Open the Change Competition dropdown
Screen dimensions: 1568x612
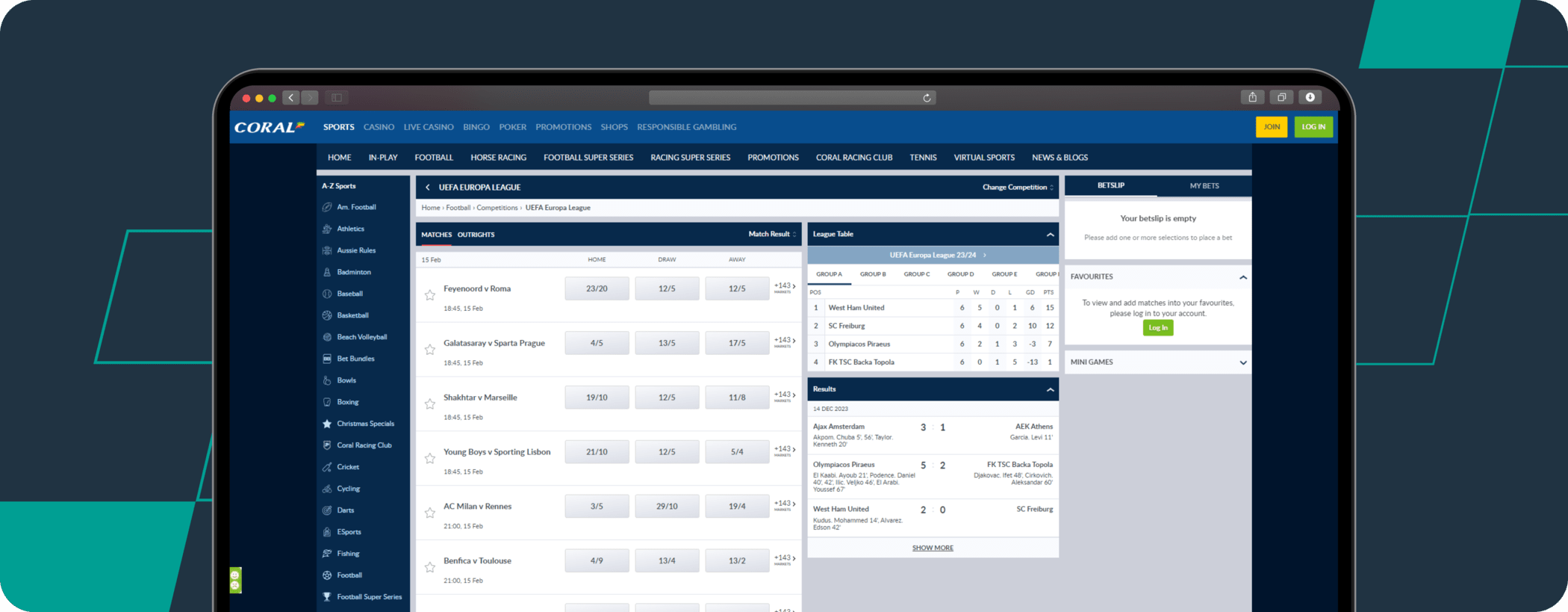click(1018, 188)
